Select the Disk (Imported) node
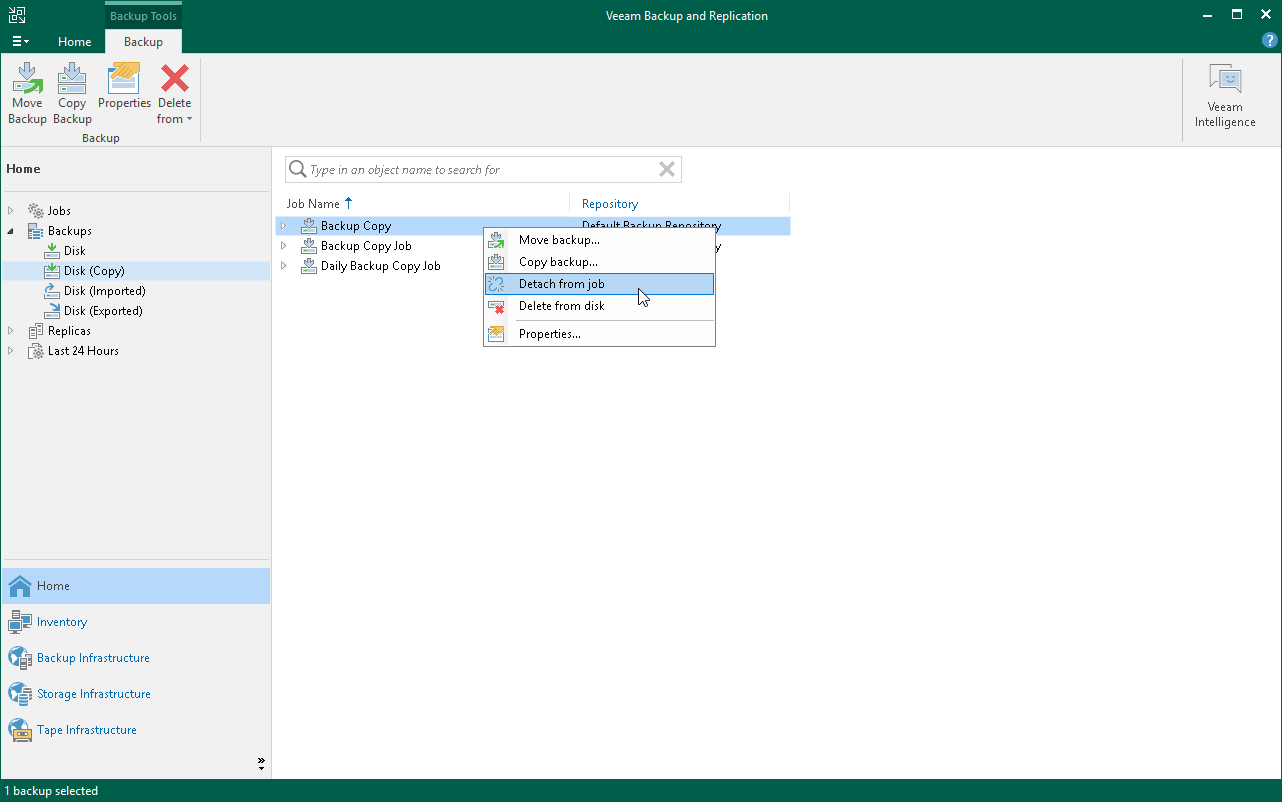 (x=105, y=290)
